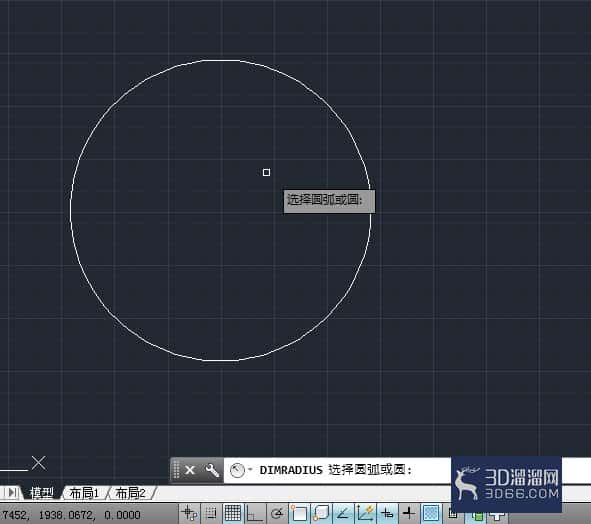The image size is (591, 524).
Task: Toggle Snap Mode in status bar
Action: 210,513
